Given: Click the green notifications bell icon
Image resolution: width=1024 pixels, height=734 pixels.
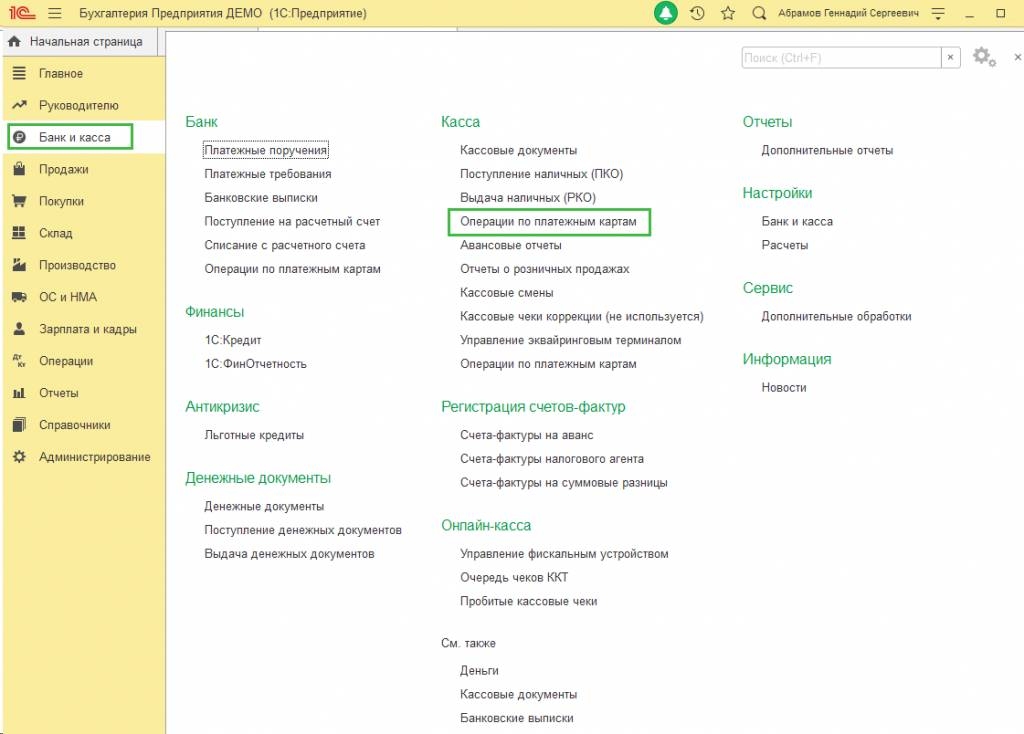Looking at the screenshot, I should (x=665, y=13).
